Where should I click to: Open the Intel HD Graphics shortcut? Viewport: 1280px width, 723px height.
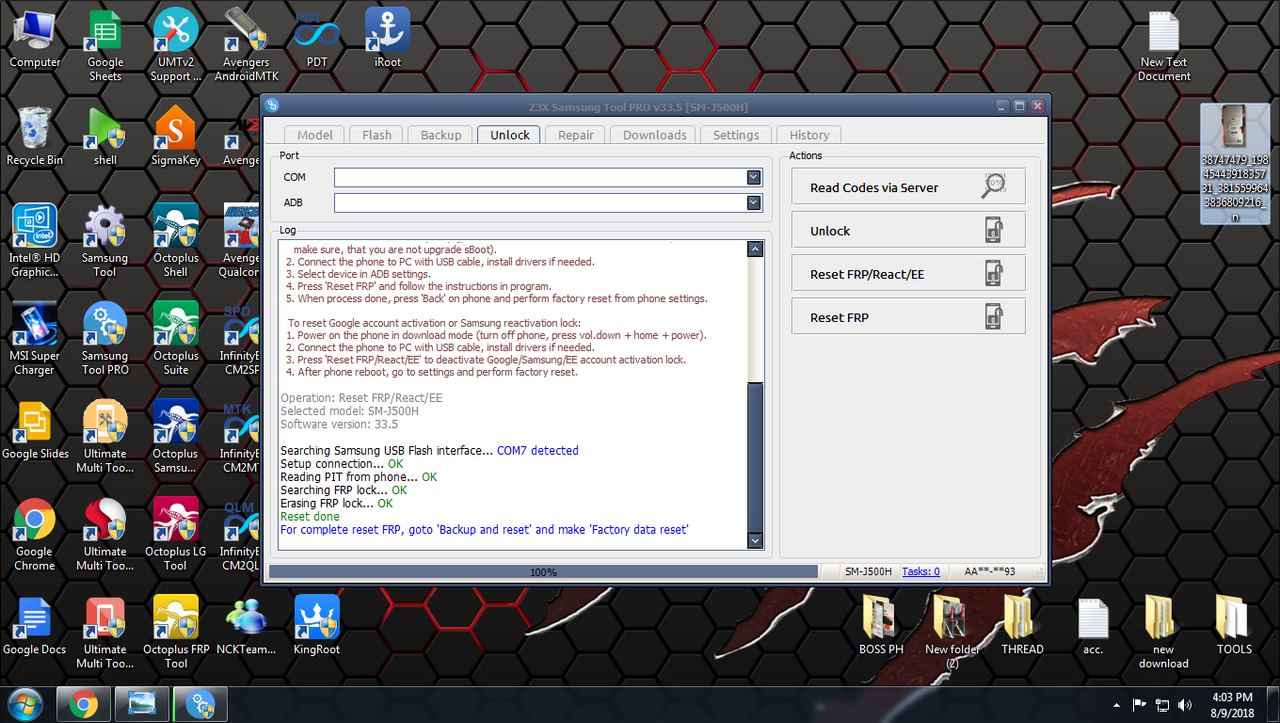point(35,241)
